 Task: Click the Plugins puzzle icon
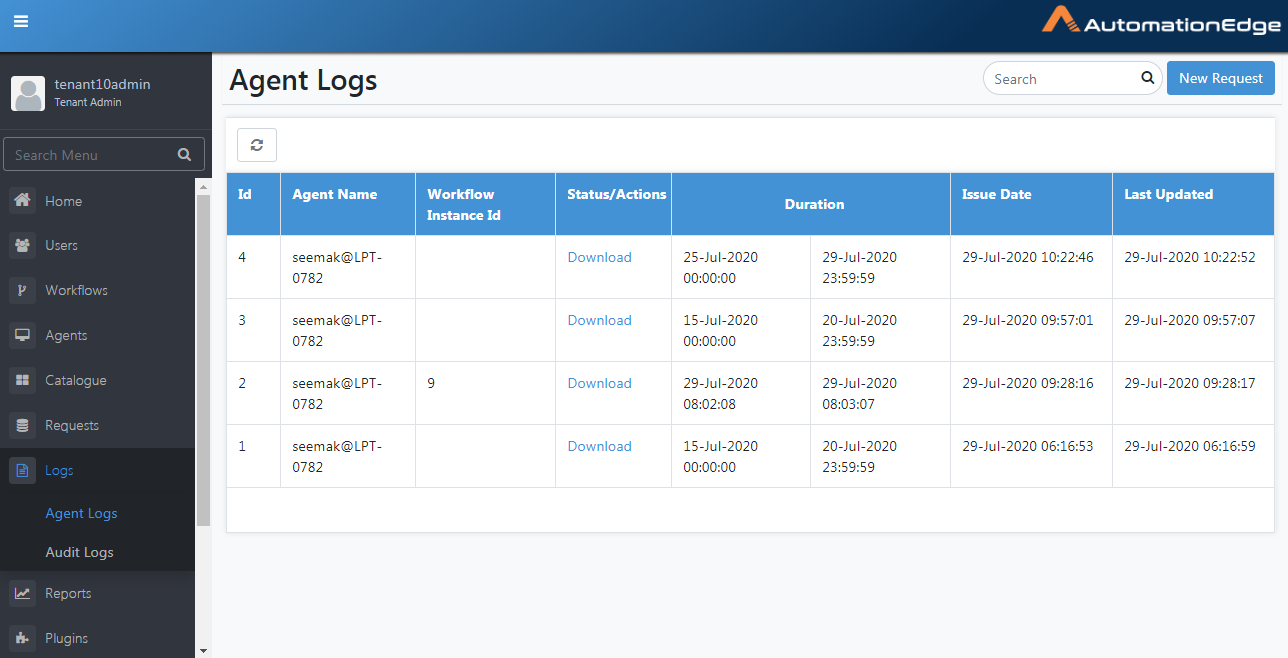(23, 638)
